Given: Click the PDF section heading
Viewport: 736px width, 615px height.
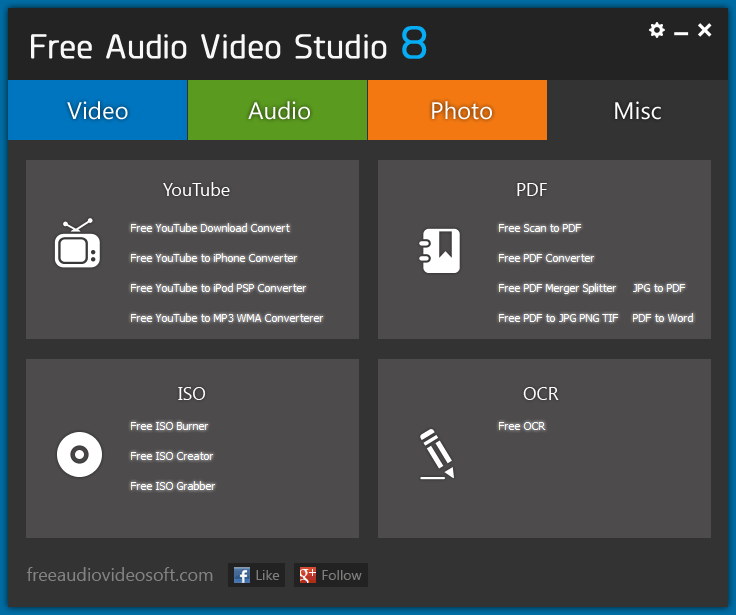Looking at the screenshot, I should 531,190.
